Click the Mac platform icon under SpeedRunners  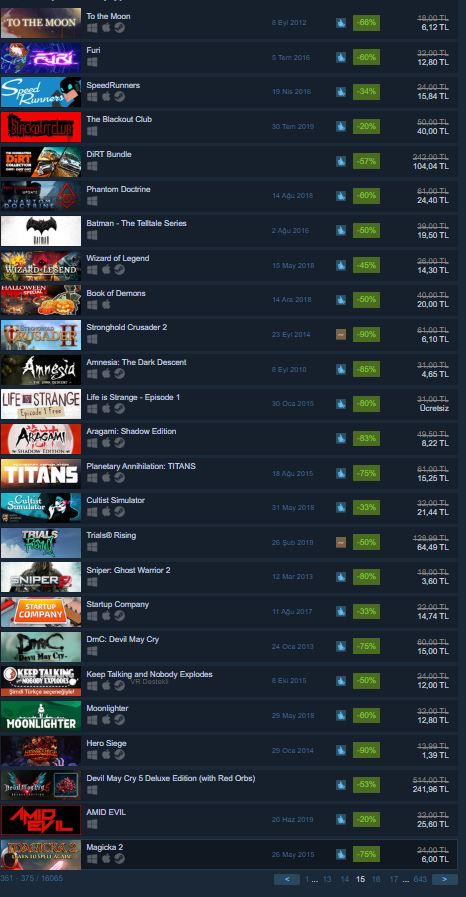tap(106, 97)
